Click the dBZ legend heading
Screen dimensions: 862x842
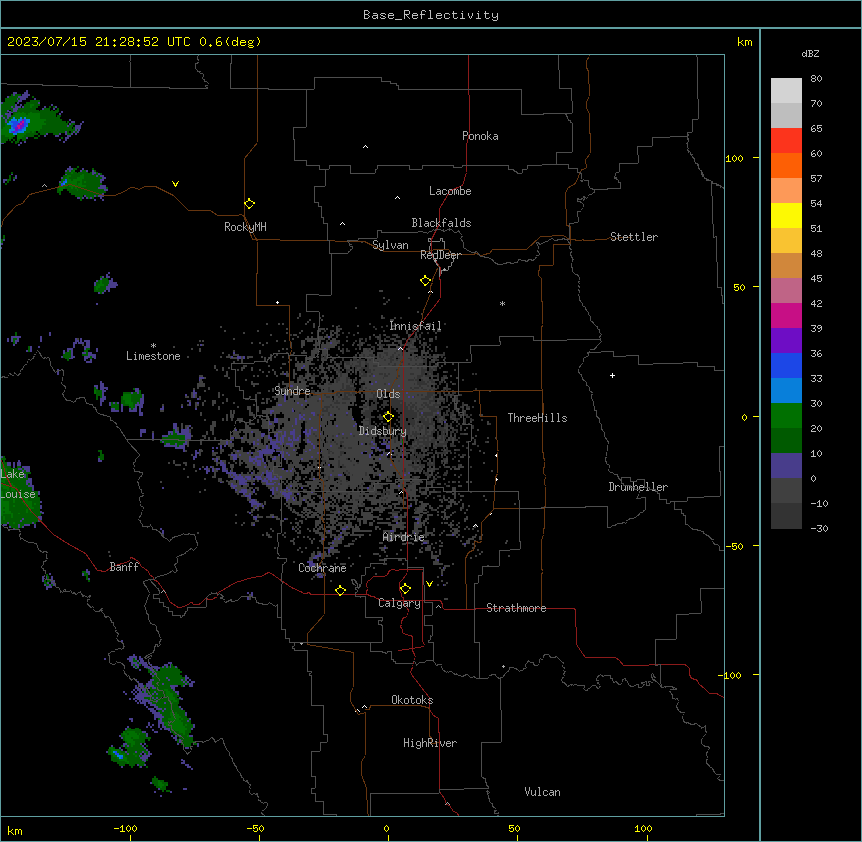tap(810, 53)
